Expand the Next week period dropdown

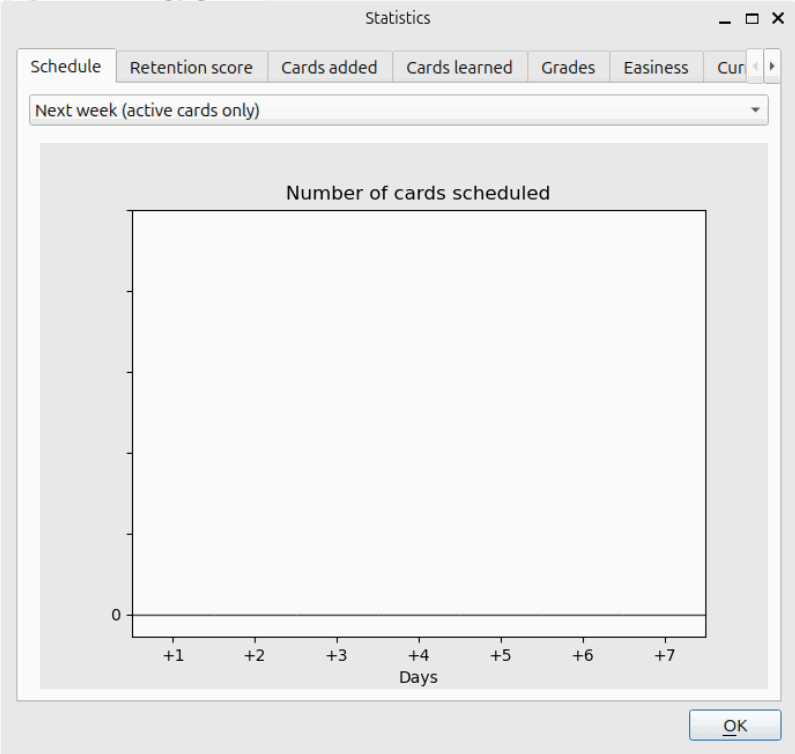tap(399, 110)
